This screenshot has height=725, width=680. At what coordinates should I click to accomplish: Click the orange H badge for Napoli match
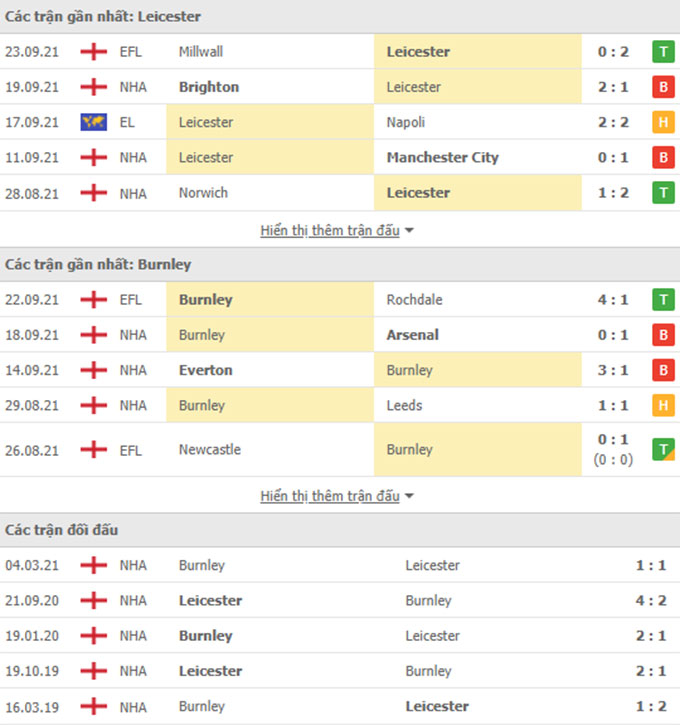click(x=663, y=122)
